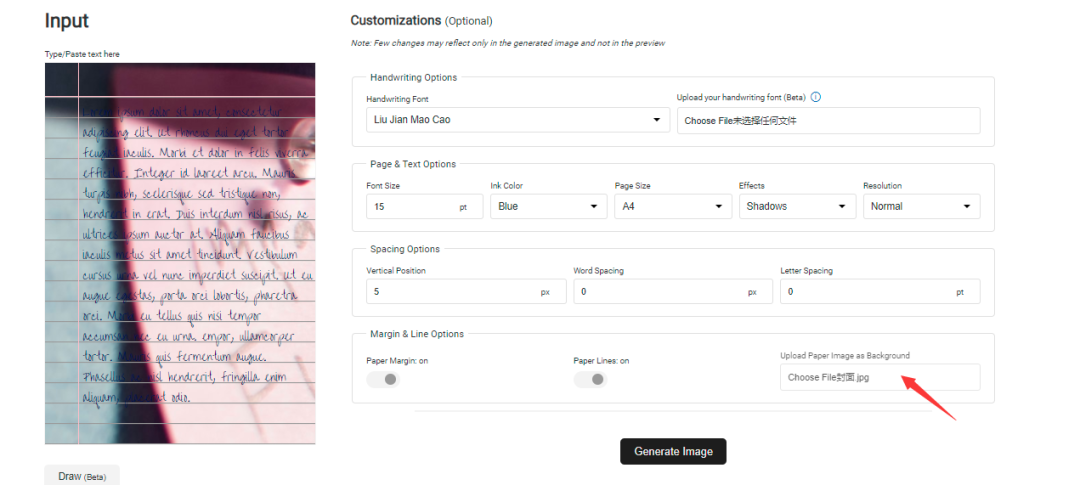Focus the Word Spacing input field
The width and height of the screenshot is (1080, 485).
[x=658, y=291]
